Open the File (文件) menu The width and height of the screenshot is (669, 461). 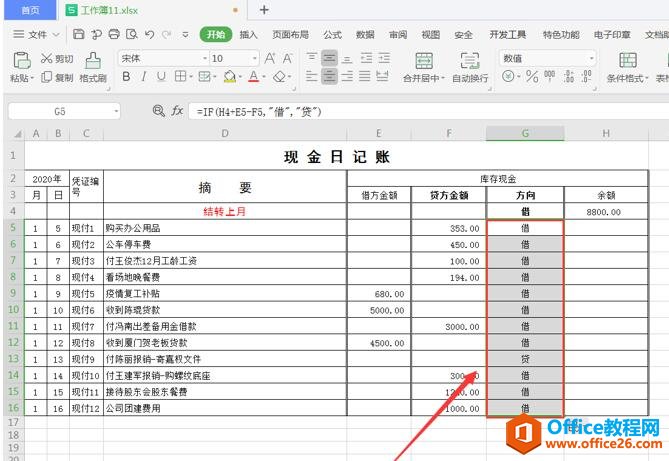pyautogui.click(x=37, y=34)
